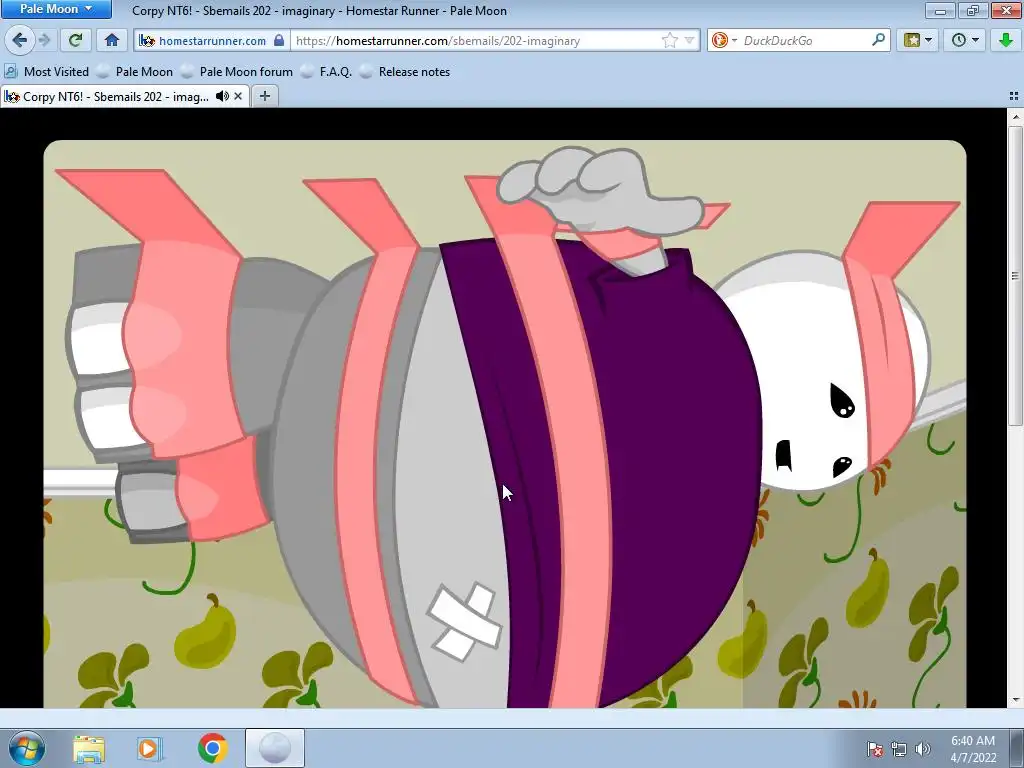This screenshot has width=1024, height=768.
Task: Launch Google Chrome from the taskbar
Action: tap(212, 748)
